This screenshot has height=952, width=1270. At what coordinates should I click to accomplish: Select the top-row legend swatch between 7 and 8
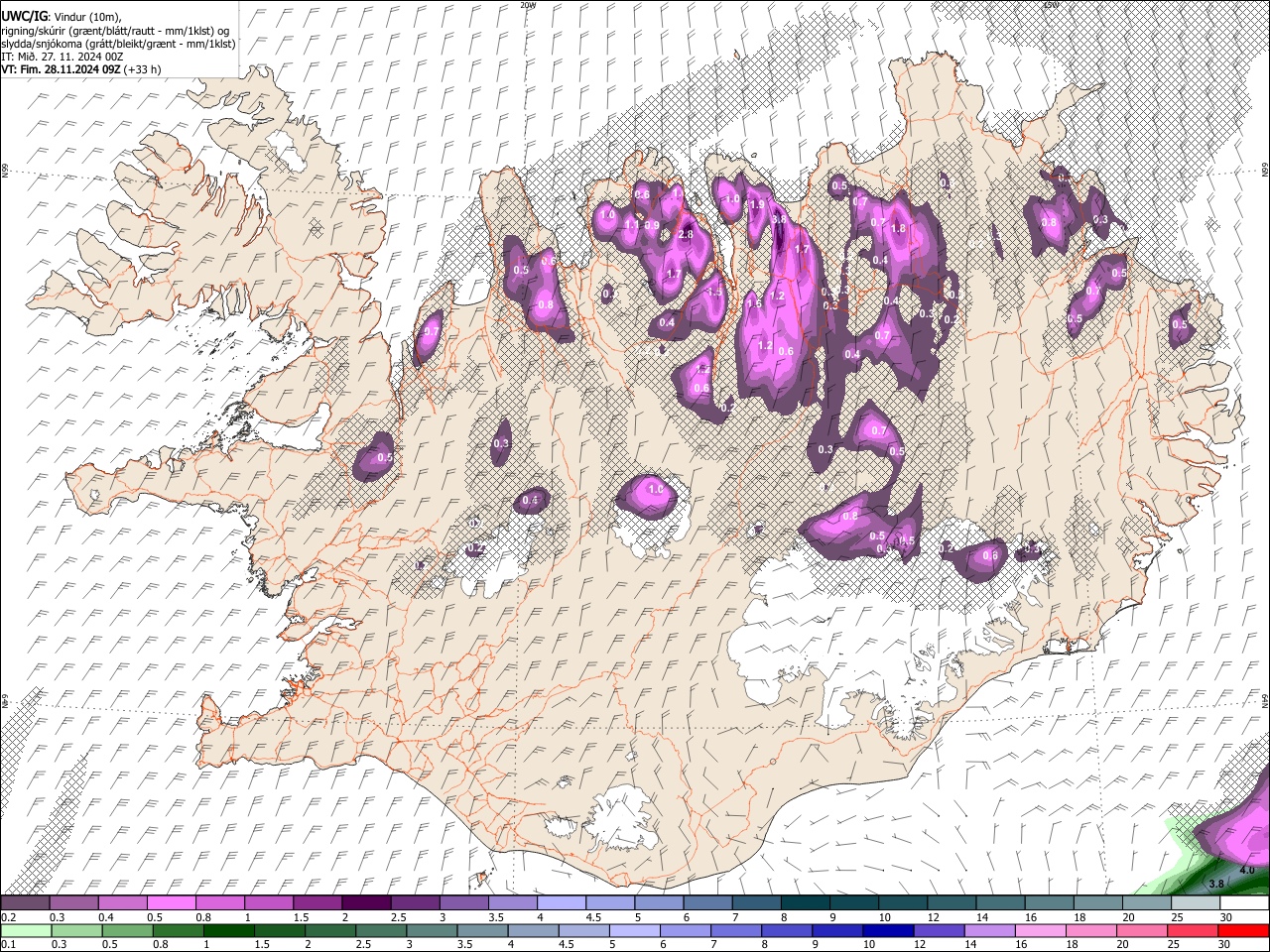tap(756, 902)
